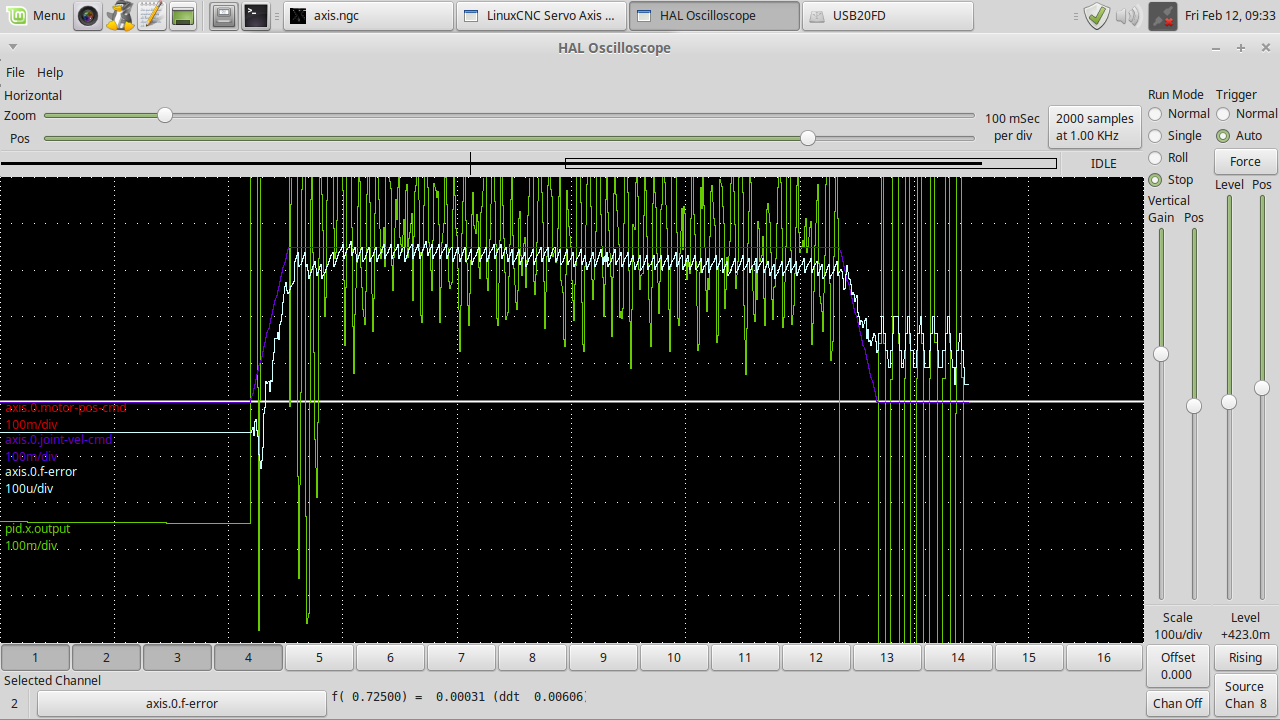This screenshot has height=720, width=1280.
Task: Click the shield update manager tray icon
Action: 1097,16
